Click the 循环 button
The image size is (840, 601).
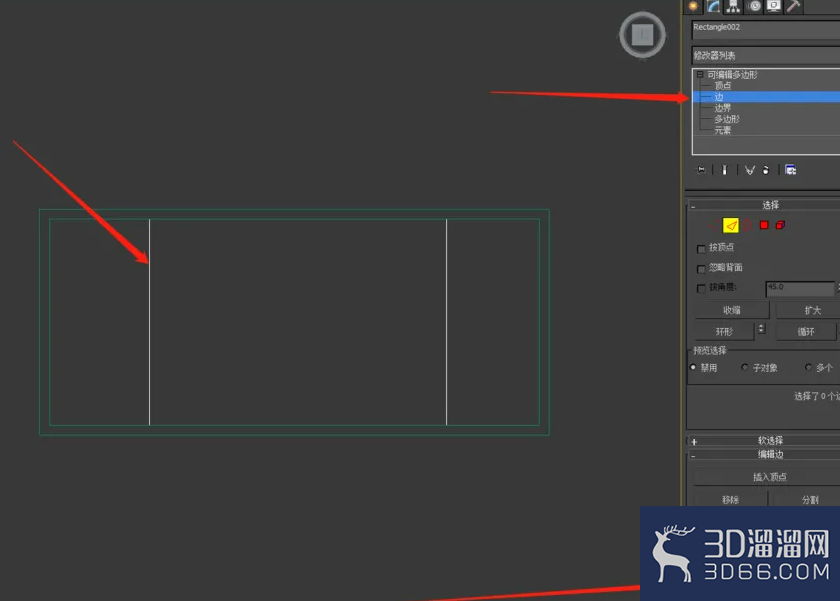(806, 332)
